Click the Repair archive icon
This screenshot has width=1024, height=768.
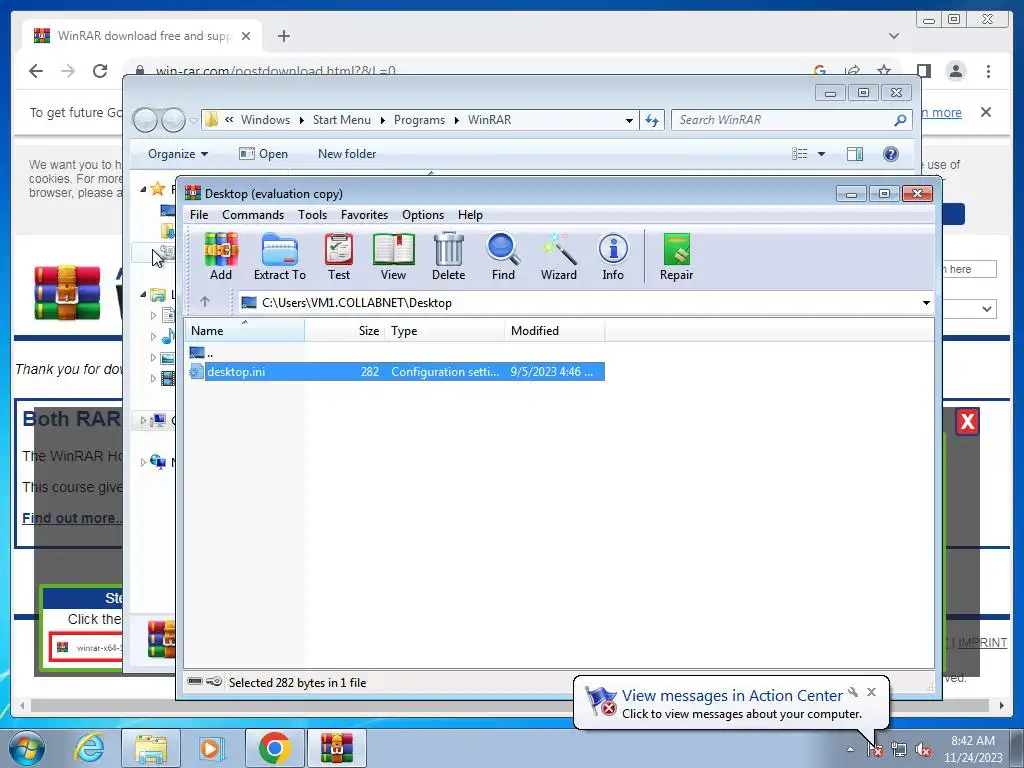coord(676,257)
